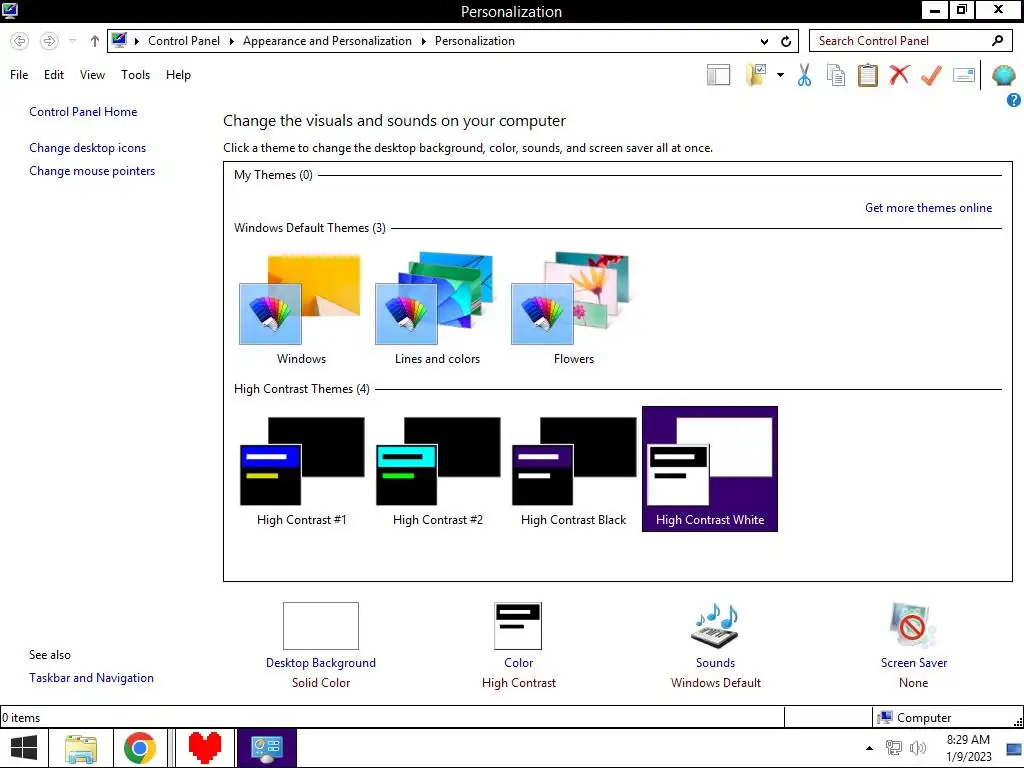Click the volume speaker tray icon
The image size is (1024, 768).
pos(918,748)
